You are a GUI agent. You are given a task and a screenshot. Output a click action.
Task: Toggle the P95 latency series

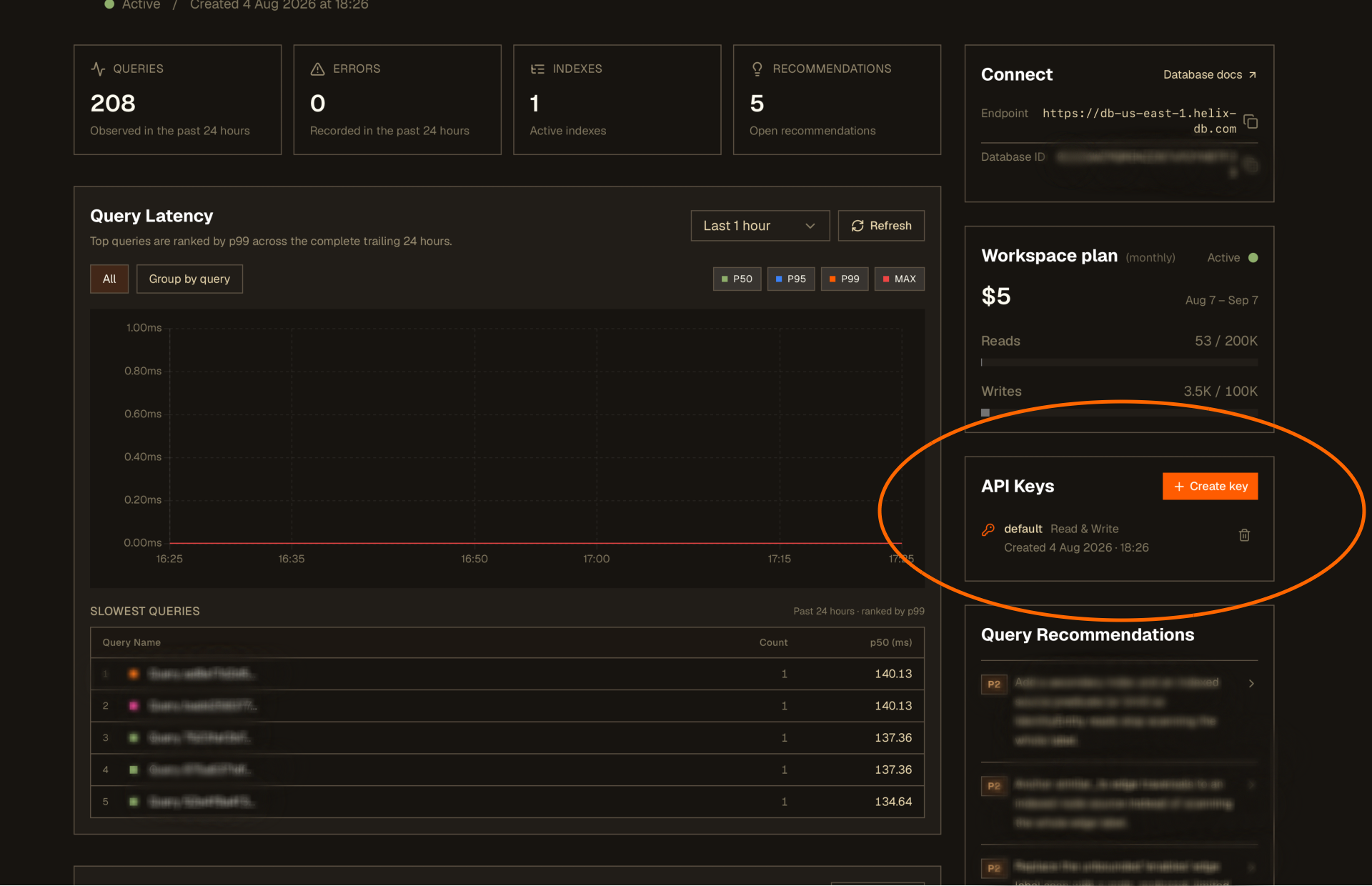[x=791, y=279]
